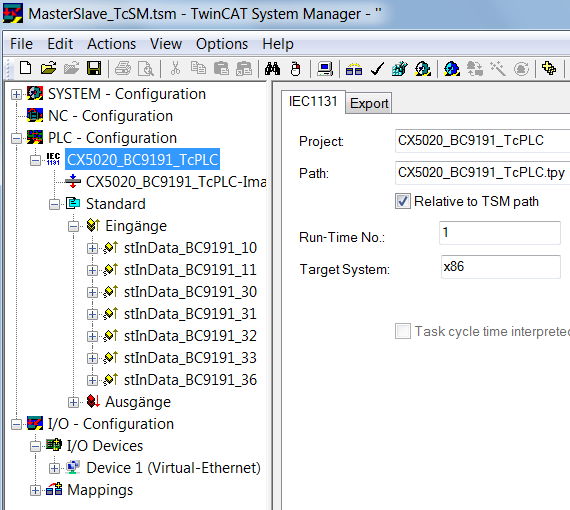The width and height of the screenshot is (570, 510).
Task: Collapse the Eingänge node
Action: tap(73, 226)
